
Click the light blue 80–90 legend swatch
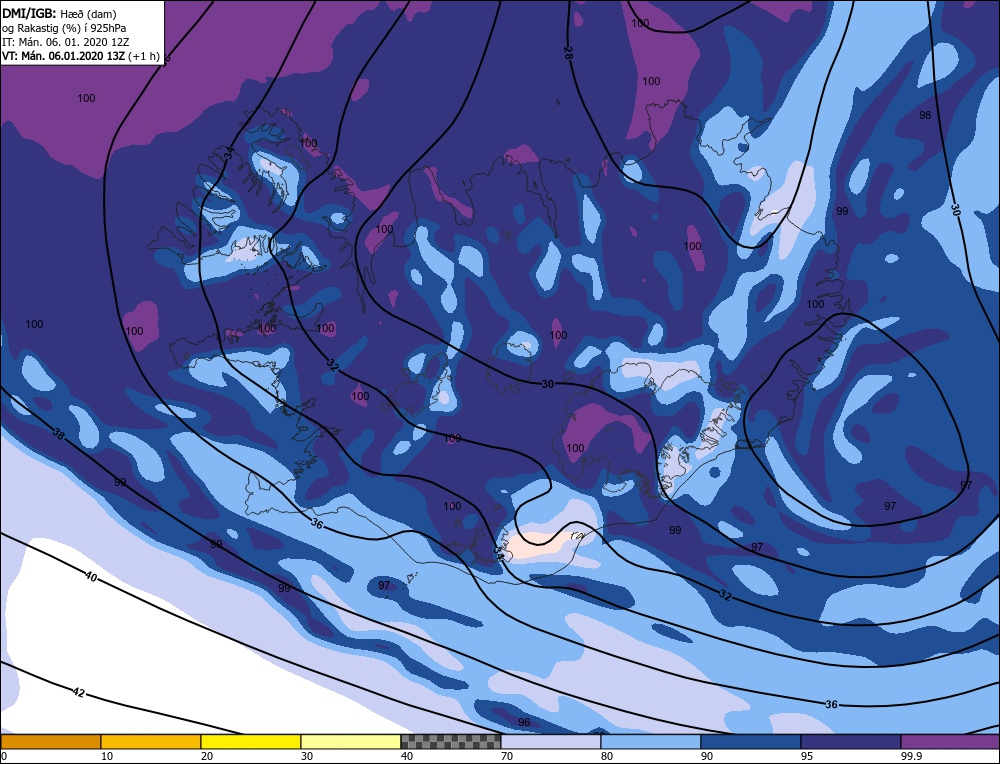tap(651, 741)
